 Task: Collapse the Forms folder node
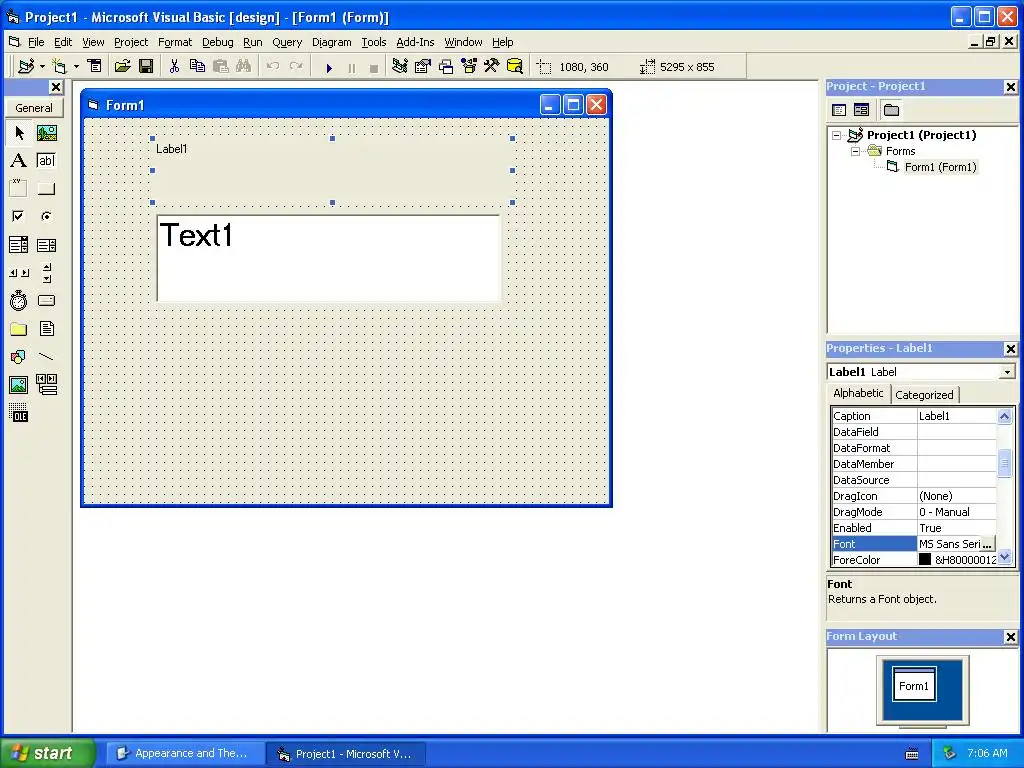point(856,151)
